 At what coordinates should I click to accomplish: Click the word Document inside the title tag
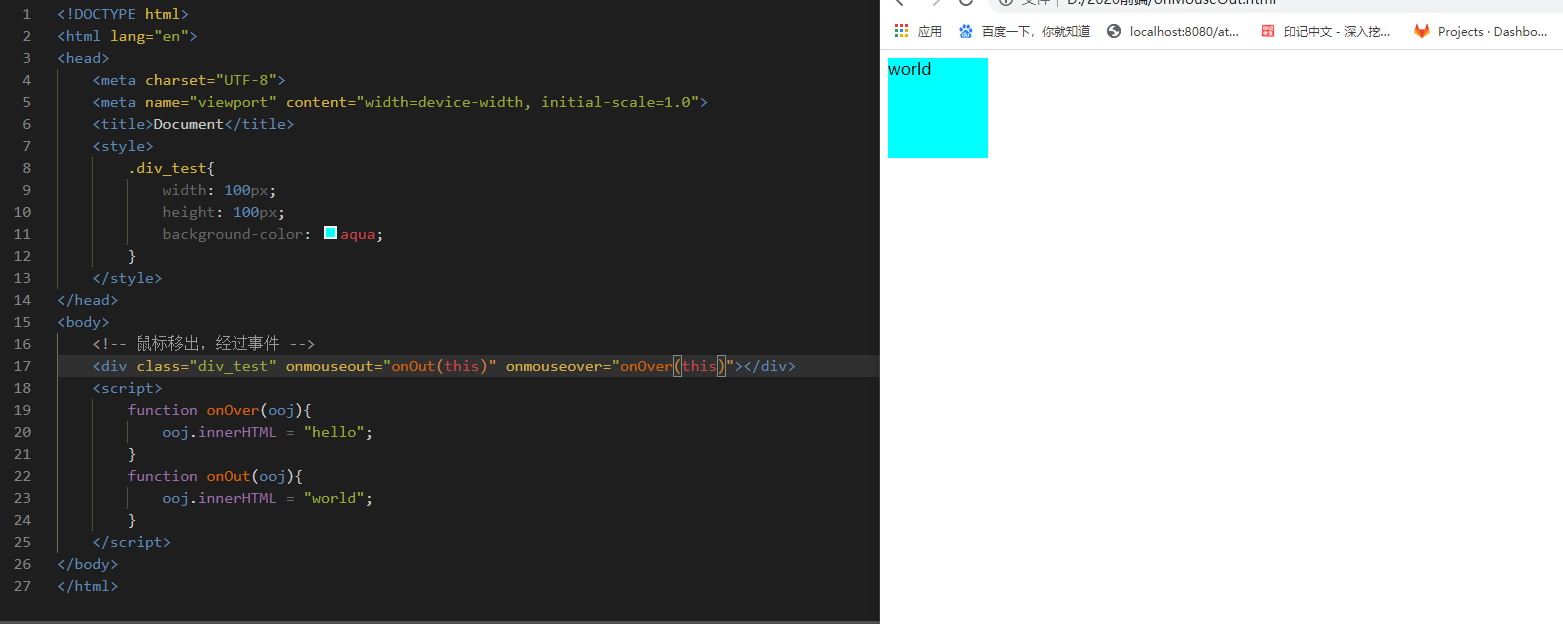189,124
